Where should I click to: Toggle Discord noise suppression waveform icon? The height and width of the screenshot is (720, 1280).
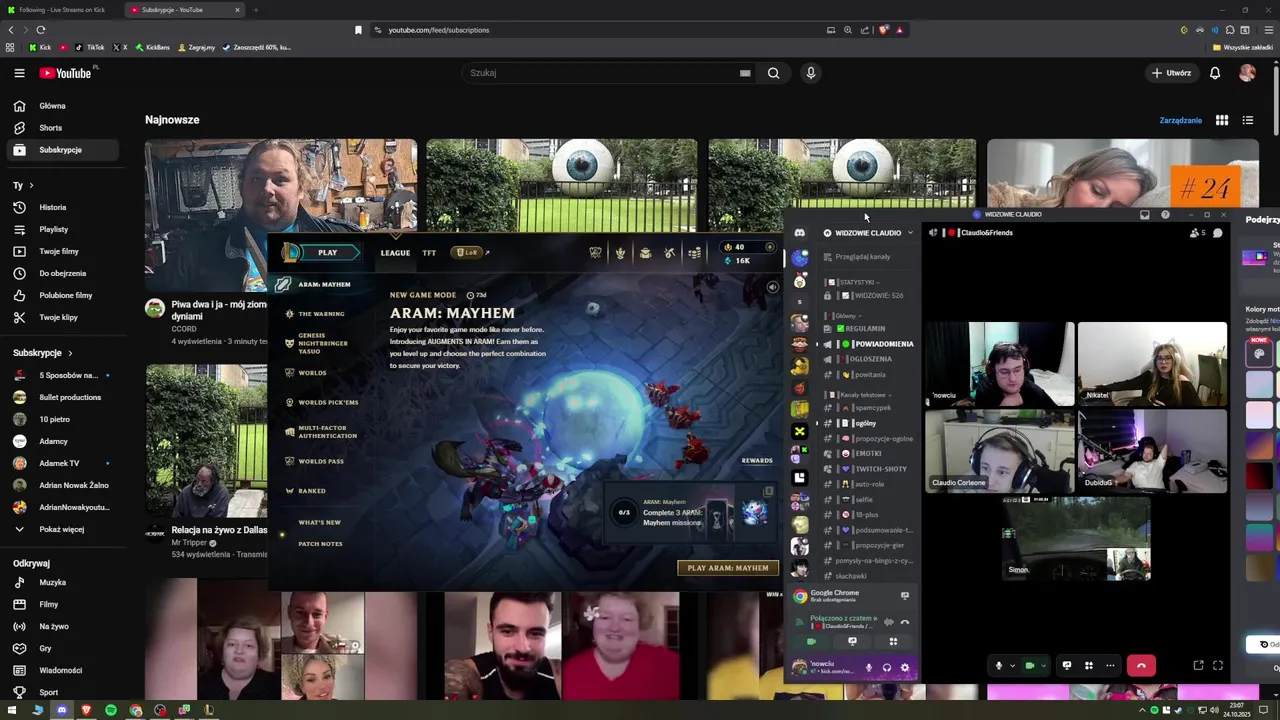(889, 622)
